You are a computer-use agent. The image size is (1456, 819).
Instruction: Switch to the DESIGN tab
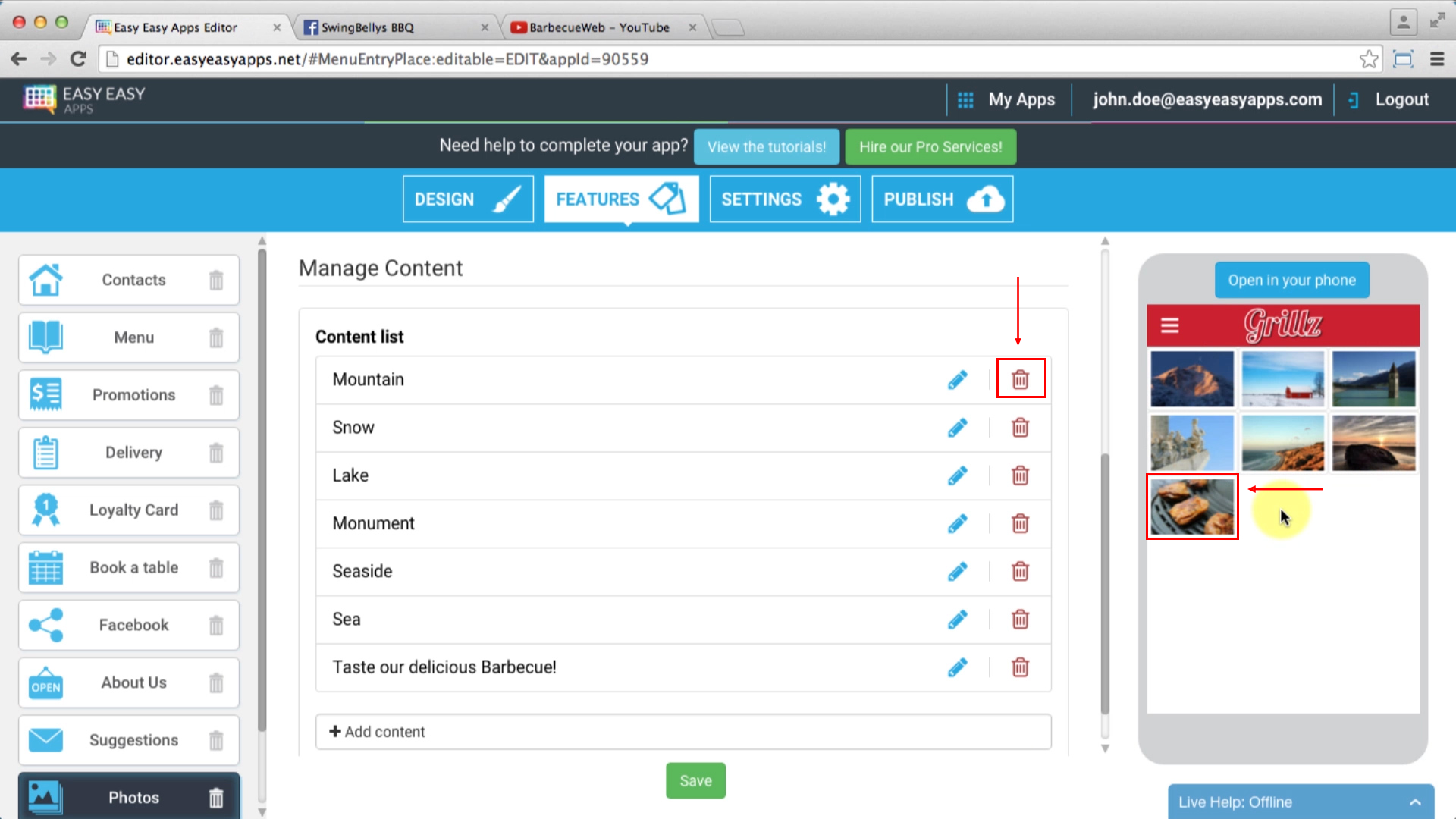coord(467,199)
